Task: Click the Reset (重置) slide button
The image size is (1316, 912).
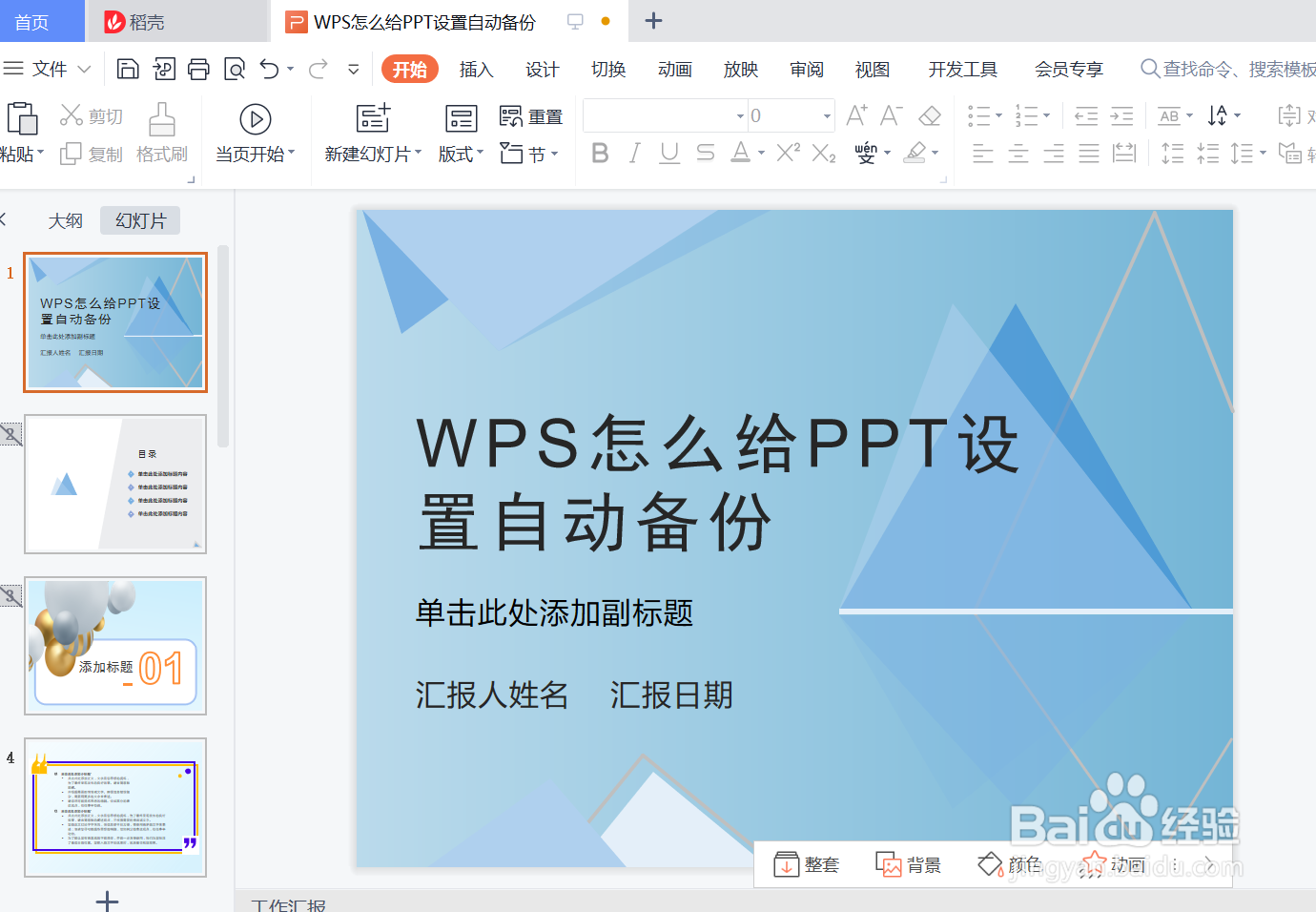Action: (x=531, y=116)
